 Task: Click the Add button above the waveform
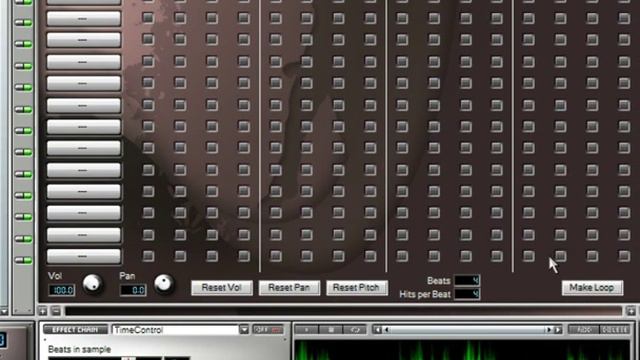584,330
